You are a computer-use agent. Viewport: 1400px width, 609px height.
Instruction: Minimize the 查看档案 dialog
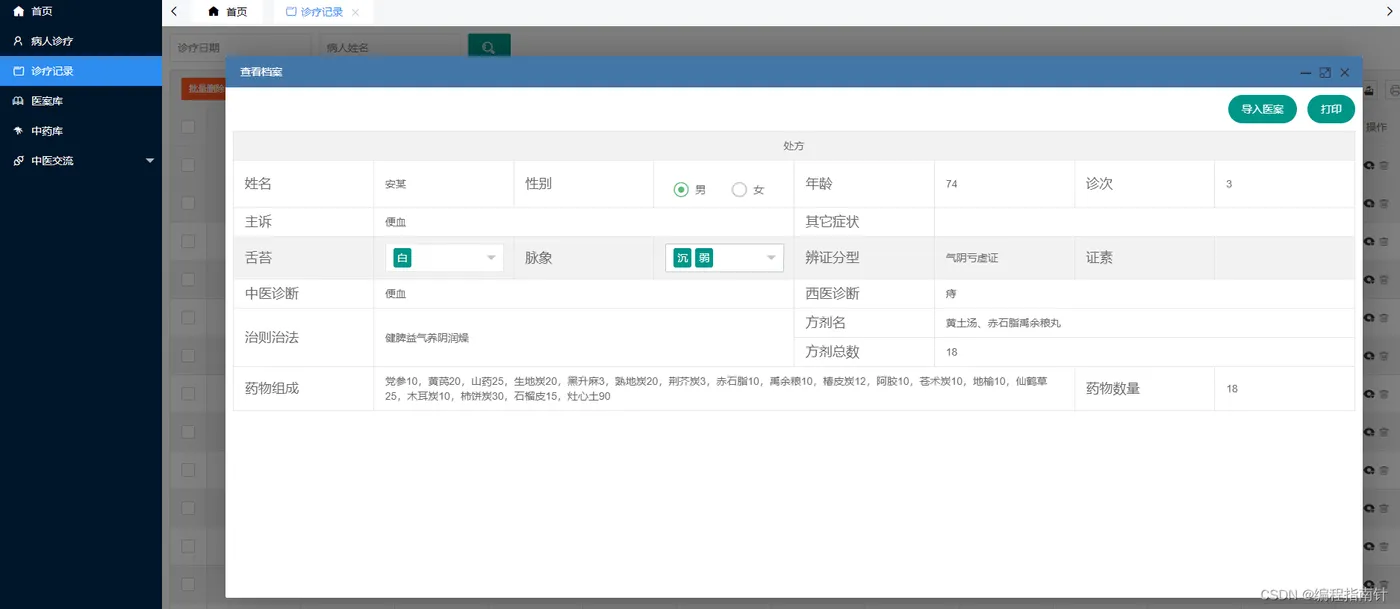1306,73
